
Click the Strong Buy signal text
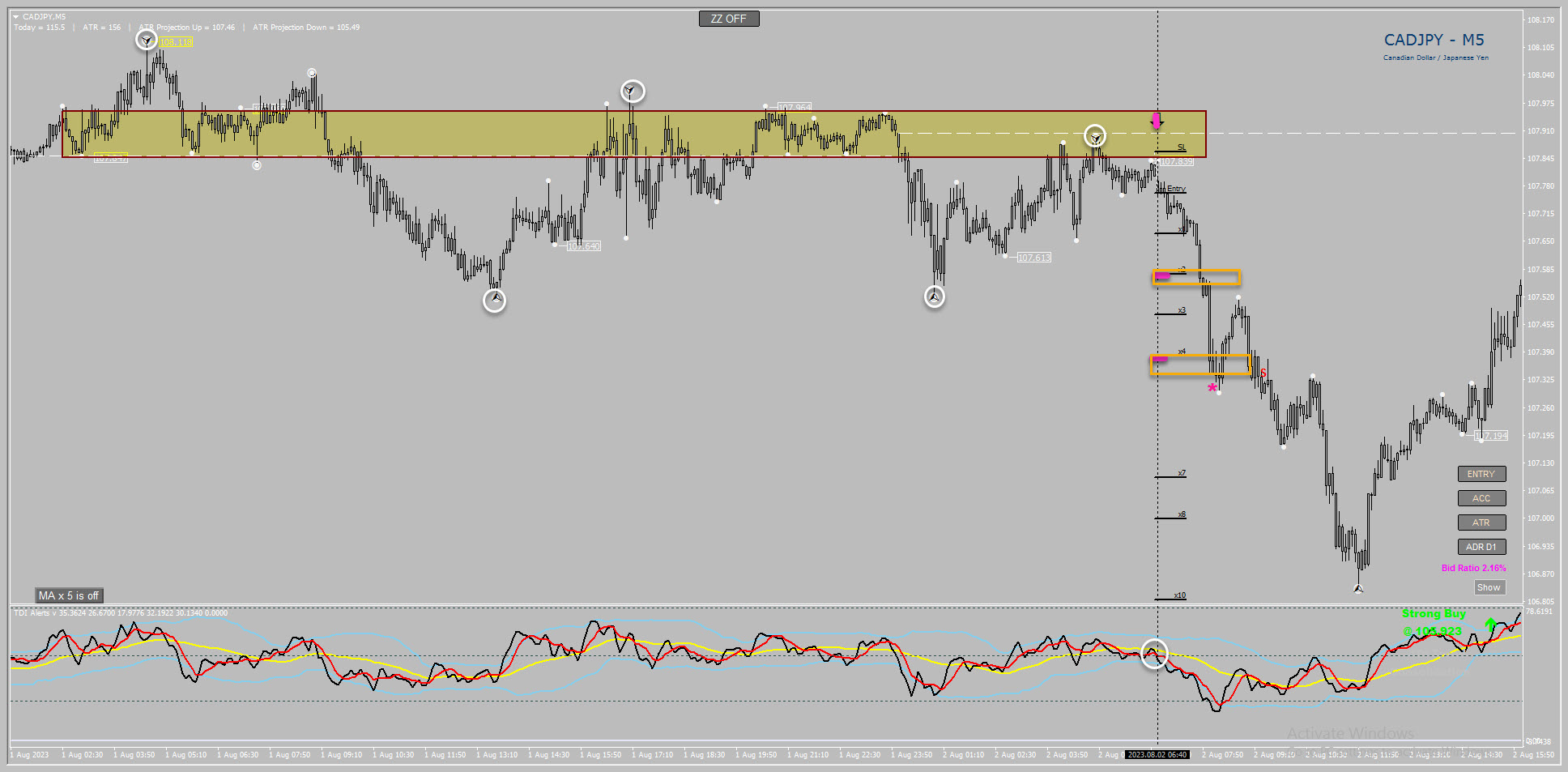pyautogui.click(x=1434, y=613)
